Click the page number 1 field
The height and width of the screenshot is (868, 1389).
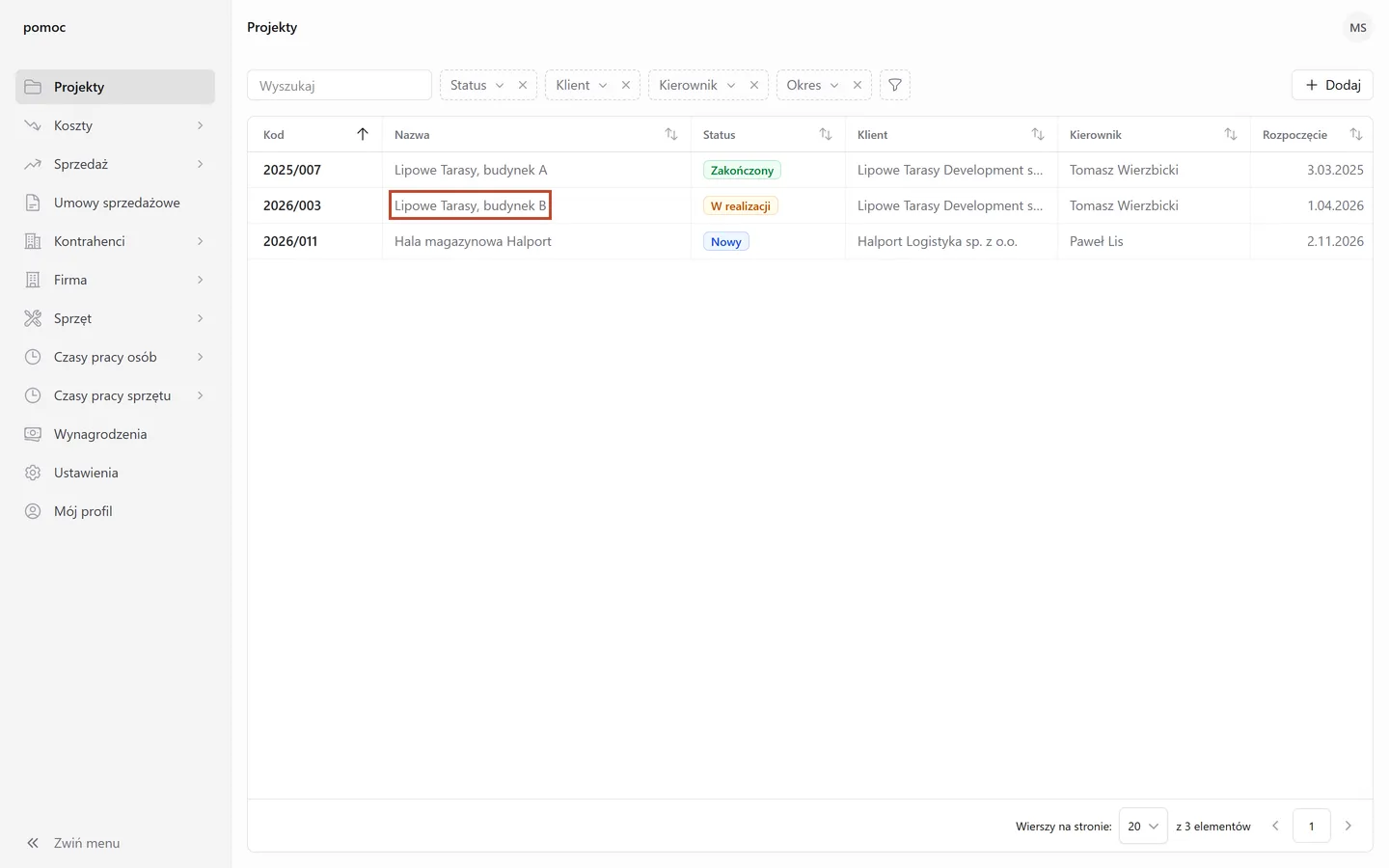[1312, 827]
